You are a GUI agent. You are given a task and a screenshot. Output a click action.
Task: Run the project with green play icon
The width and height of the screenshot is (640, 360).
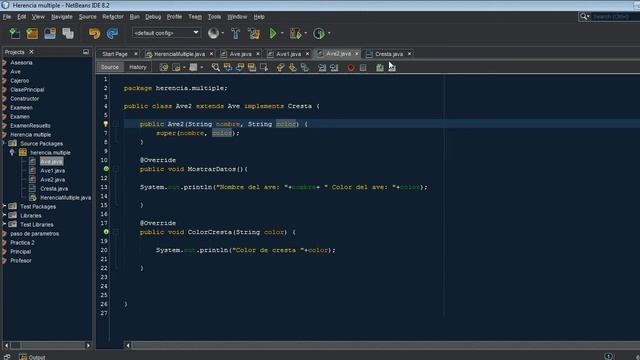[273, 33]
